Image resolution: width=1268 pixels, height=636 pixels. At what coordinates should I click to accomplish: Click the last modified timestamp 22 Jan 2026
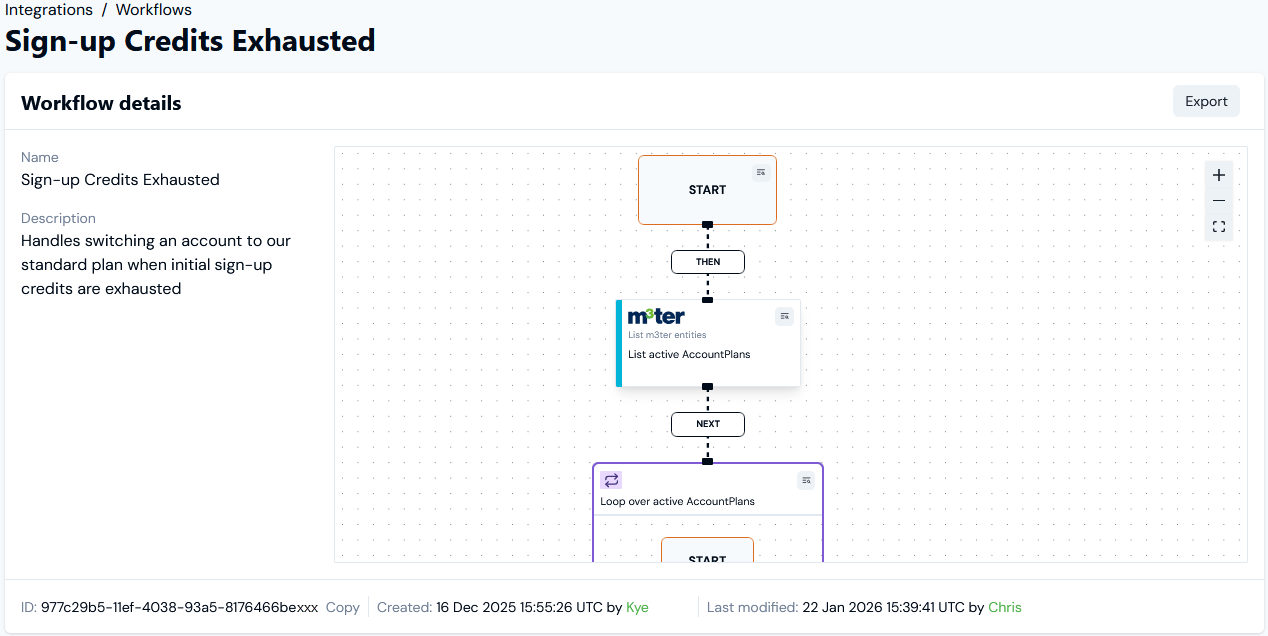[884, 607]
